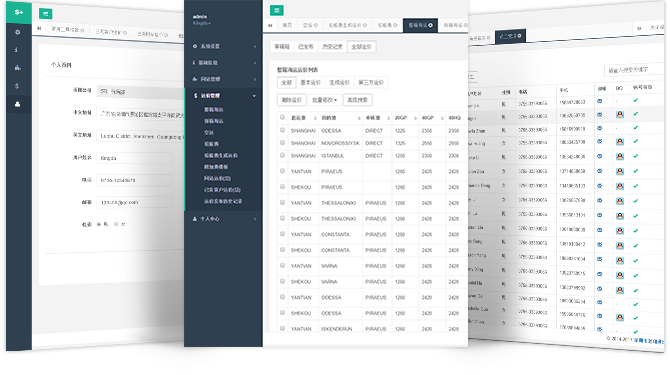Click the eye icon in the first contact row
Screen dimensions: 670x375
pyautogui.click(x=599, y=101)
